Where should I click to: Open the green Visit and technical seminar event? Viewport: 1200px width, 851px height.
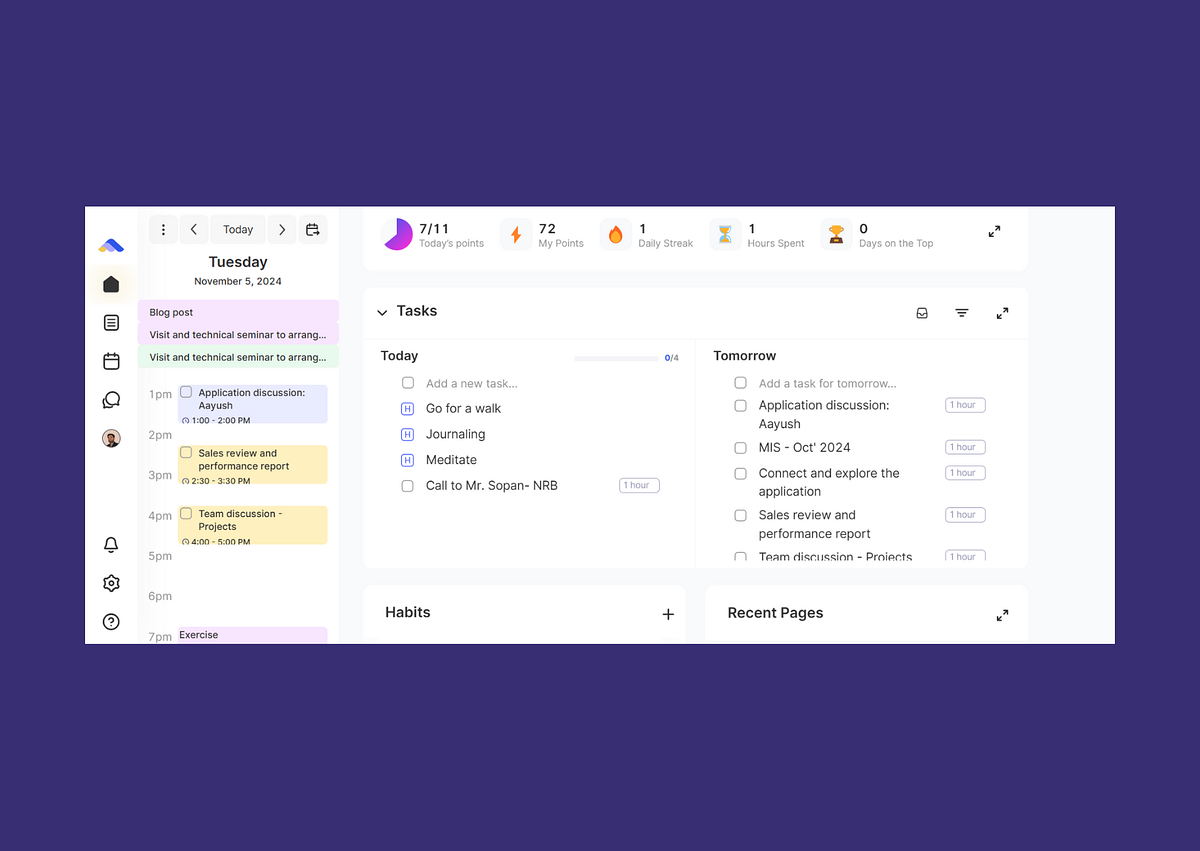[238, 357]
